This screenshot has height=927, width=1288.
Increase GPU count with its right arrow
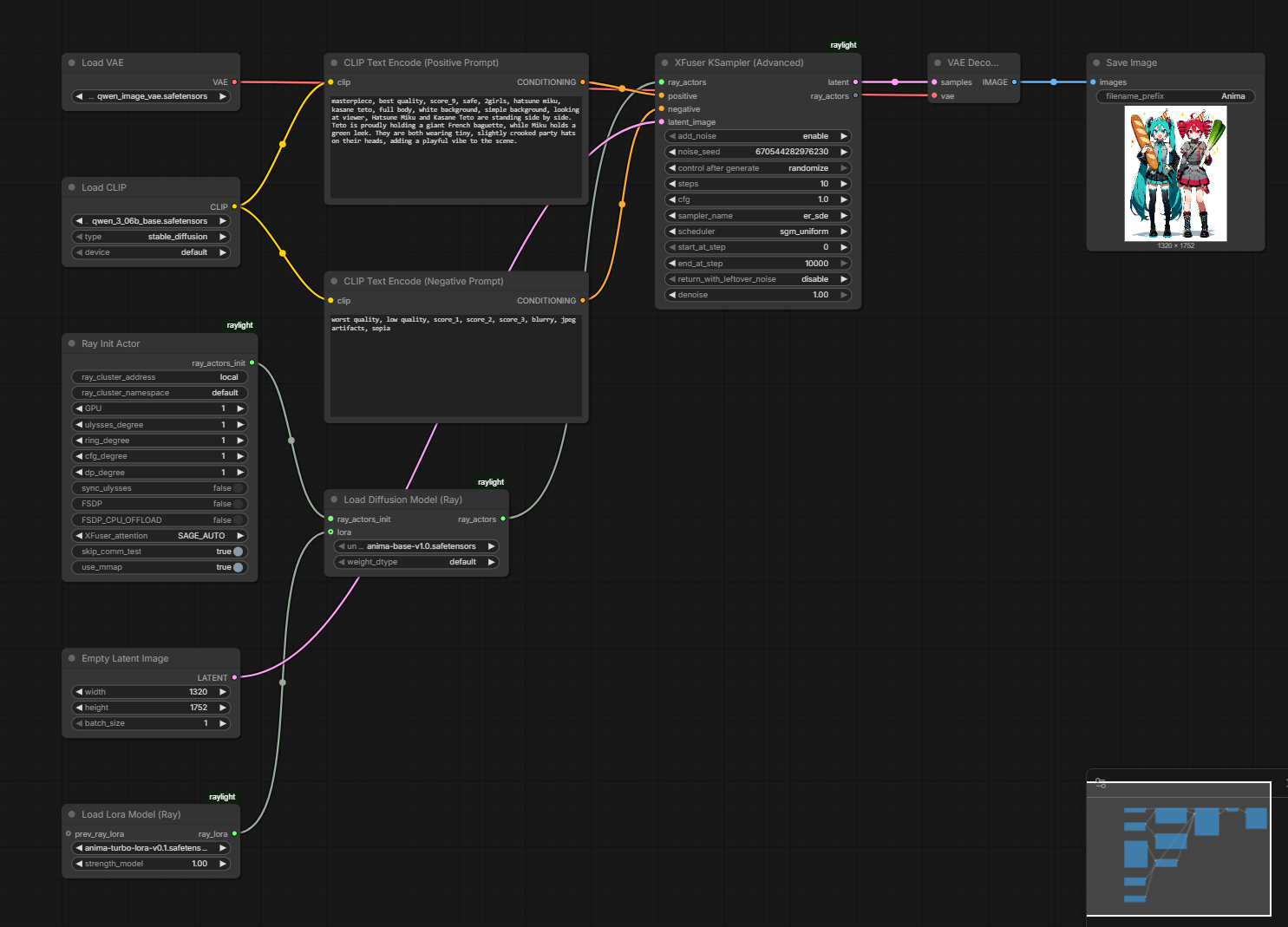(240, 408)
